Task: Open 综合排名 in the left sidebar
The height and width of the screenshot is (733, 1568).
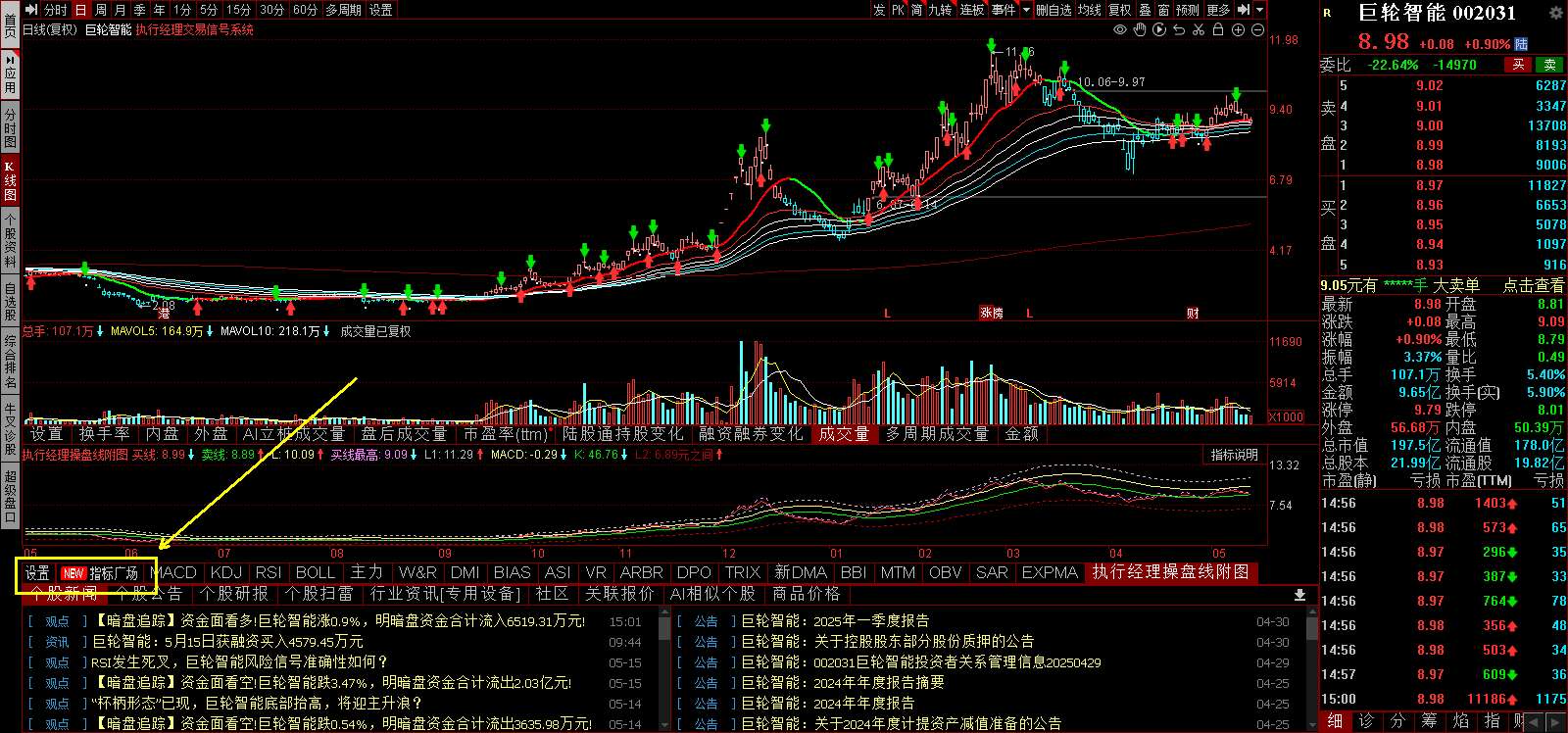Action: pyautogui.click(x=10, y=362)
